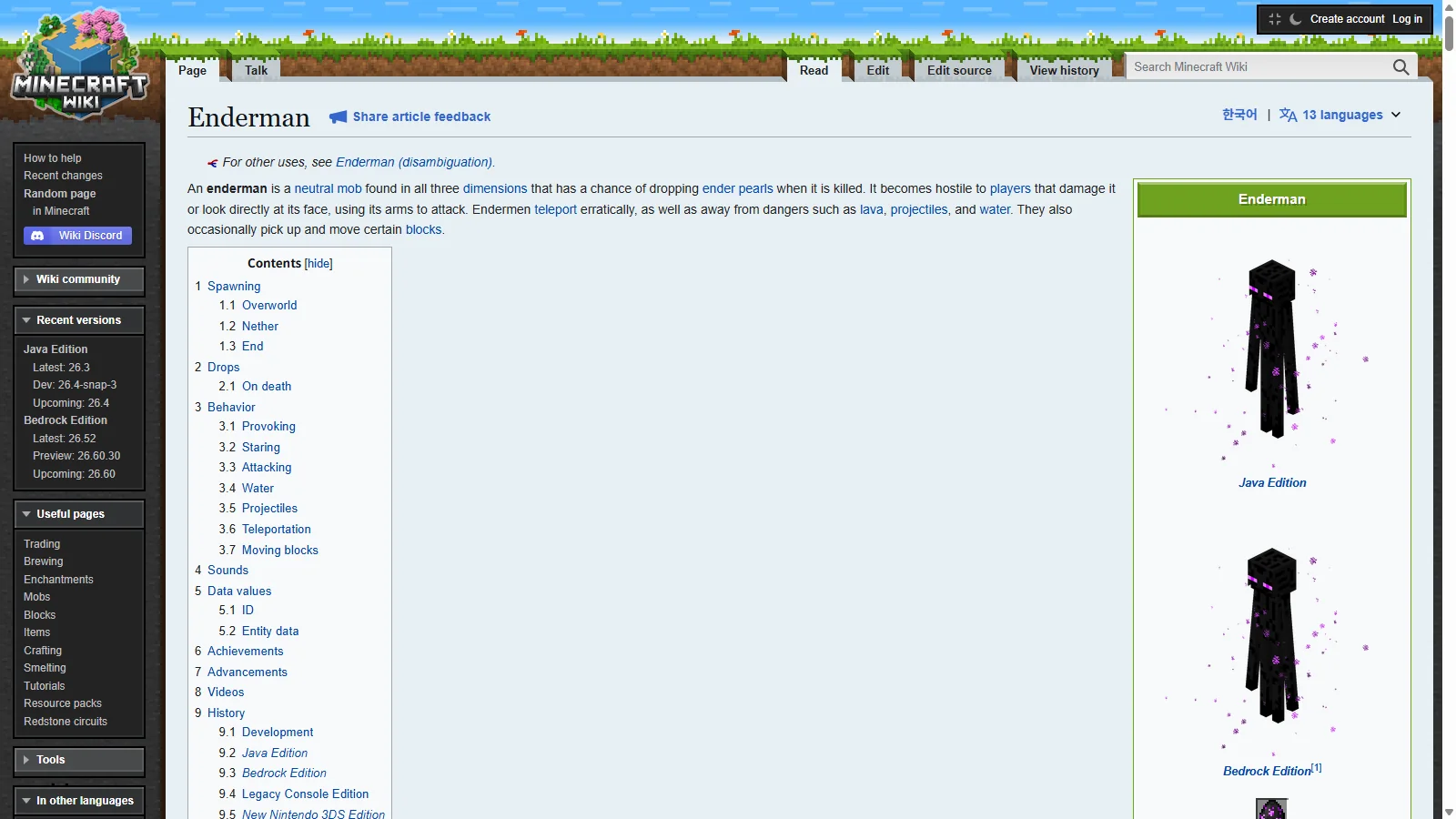Open the Bedrock Edition enderman image
The width and height of the screenshot is (1456, 819).
click(x=1272, y=650)
